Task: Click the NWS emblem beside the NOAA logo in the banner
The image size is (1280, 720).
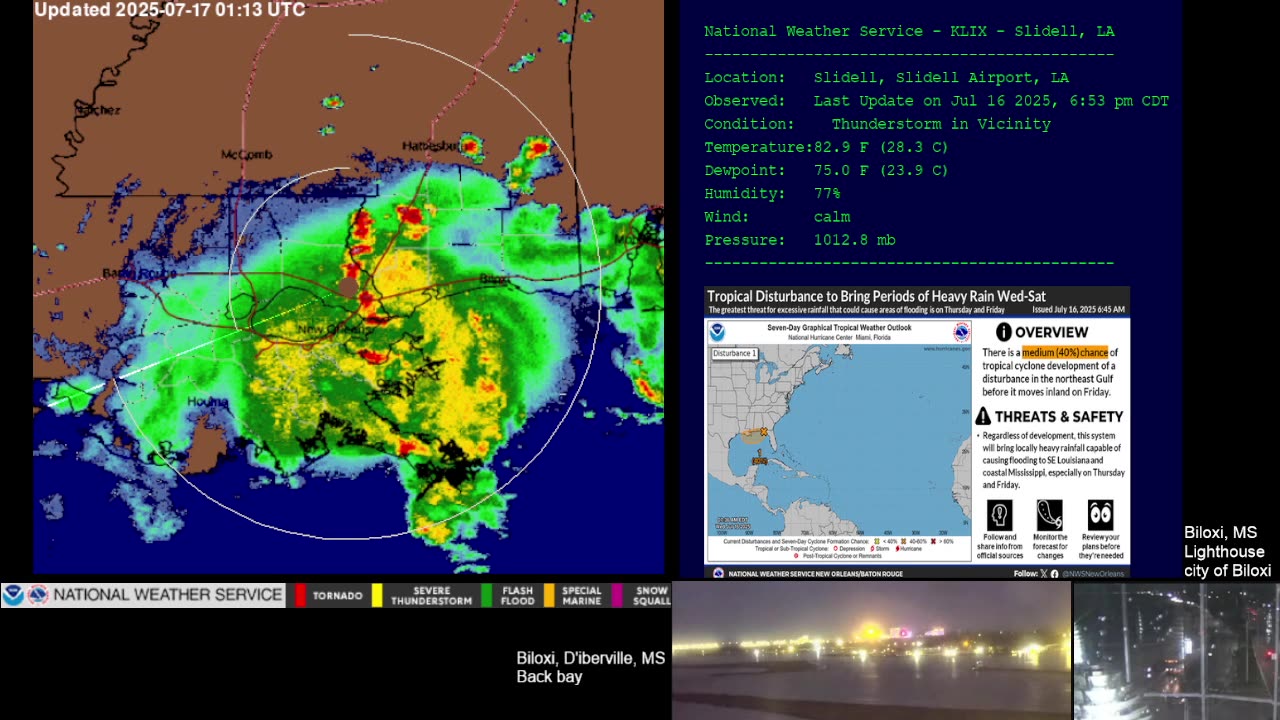Action: [x=38, y=595]
